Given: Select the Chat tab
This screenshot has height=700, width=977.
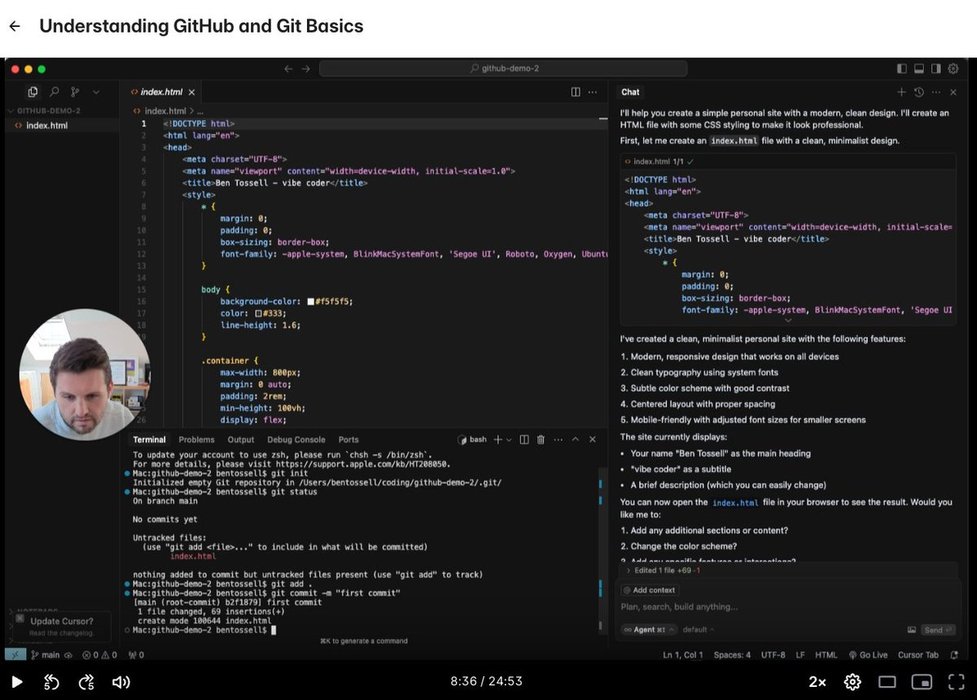Looking at the screenshot, I should pos(630,92).
